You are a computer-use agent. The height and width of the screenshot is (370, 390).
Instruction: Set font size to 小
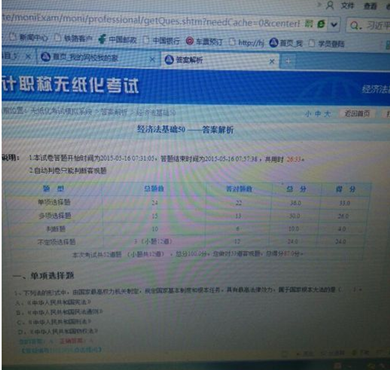click(x=307, y=114)
